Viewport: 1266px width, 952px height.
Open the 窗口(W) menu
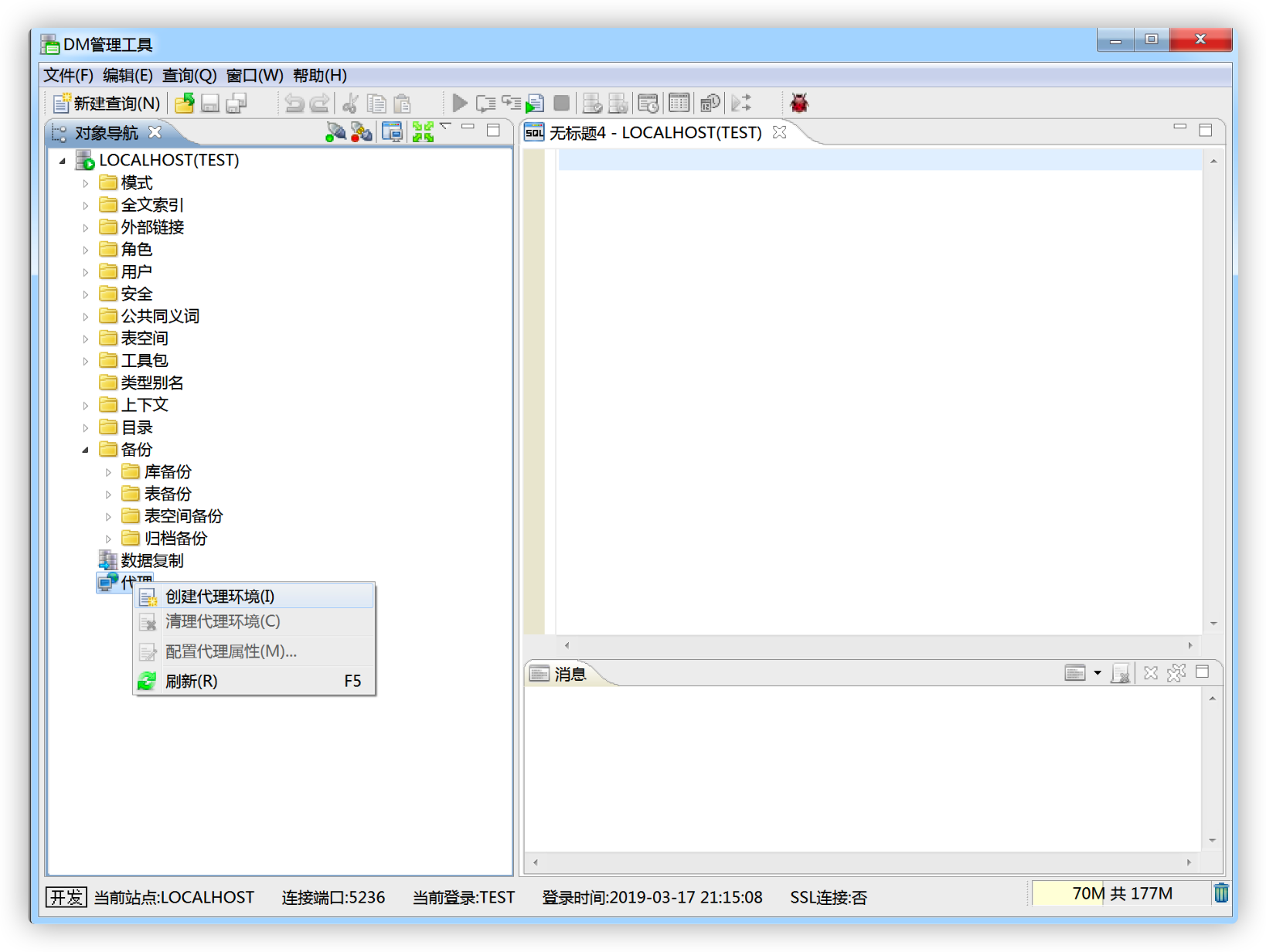pos(254,75)
